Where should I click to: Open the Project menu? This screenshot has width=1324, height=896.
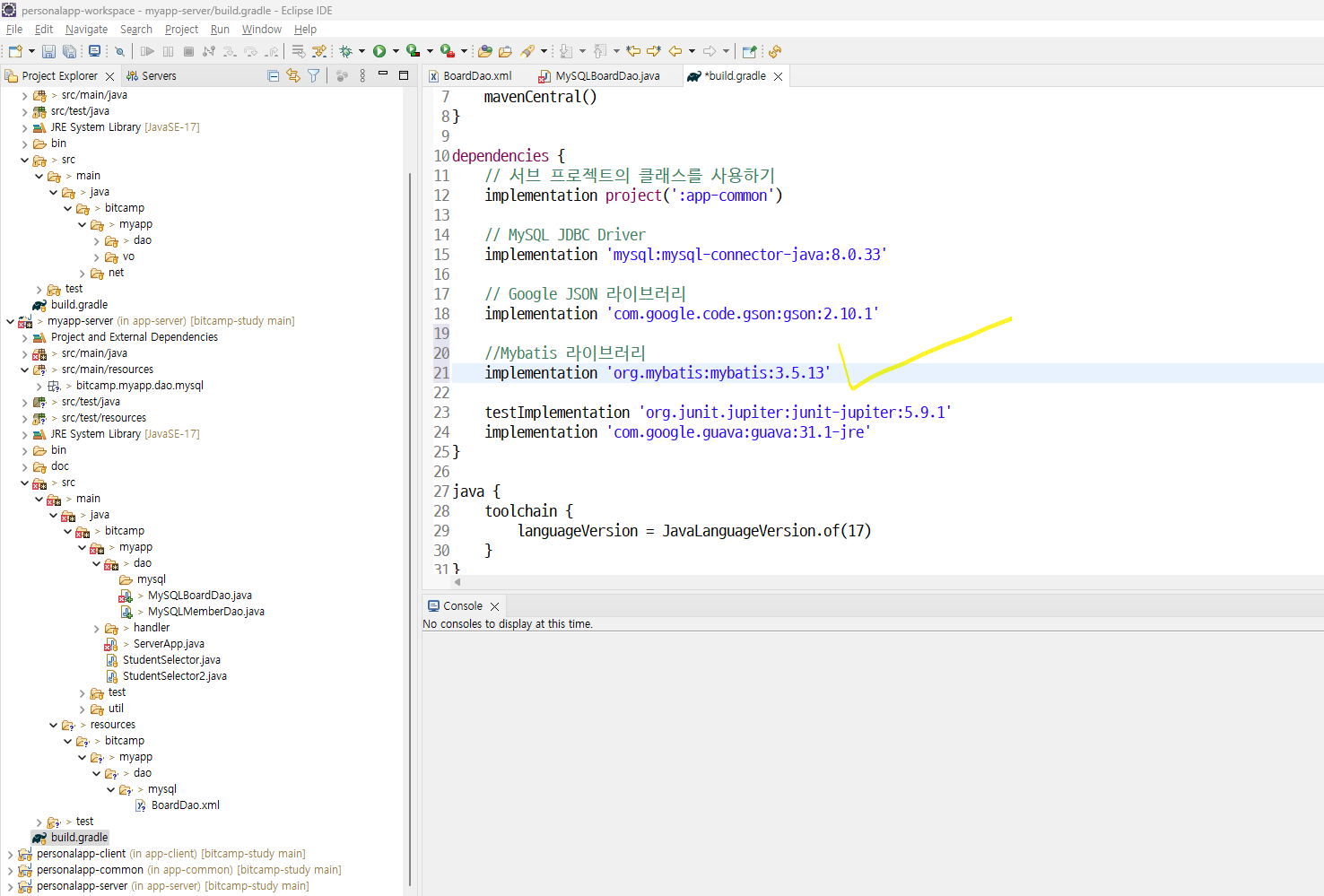point(181,30)
